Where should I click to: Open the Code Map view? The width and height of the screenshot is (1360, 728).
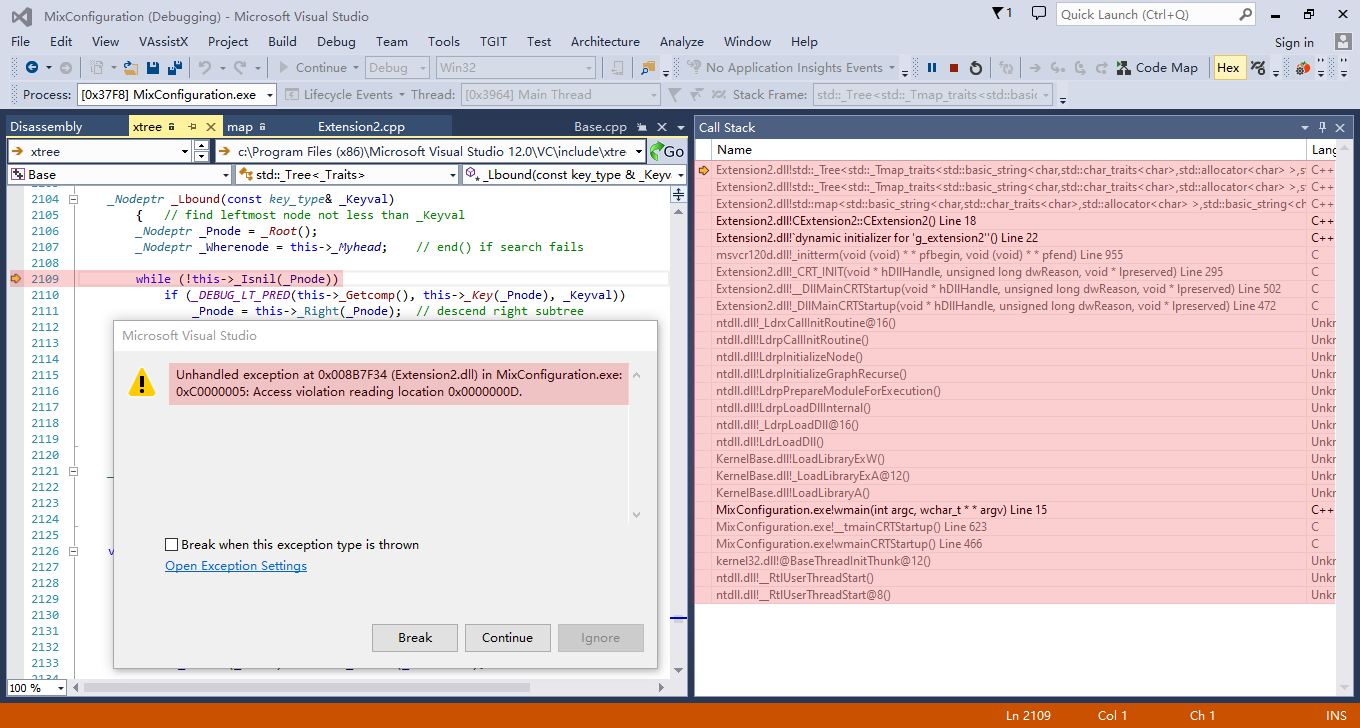coord(1157,68)
